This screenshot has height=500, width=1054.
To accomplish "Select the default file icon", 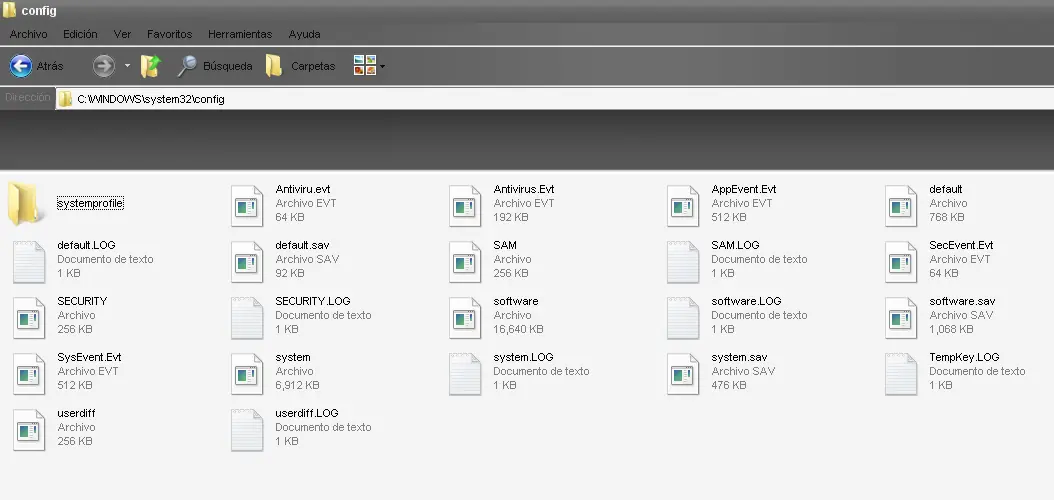I will click(901, 206).
